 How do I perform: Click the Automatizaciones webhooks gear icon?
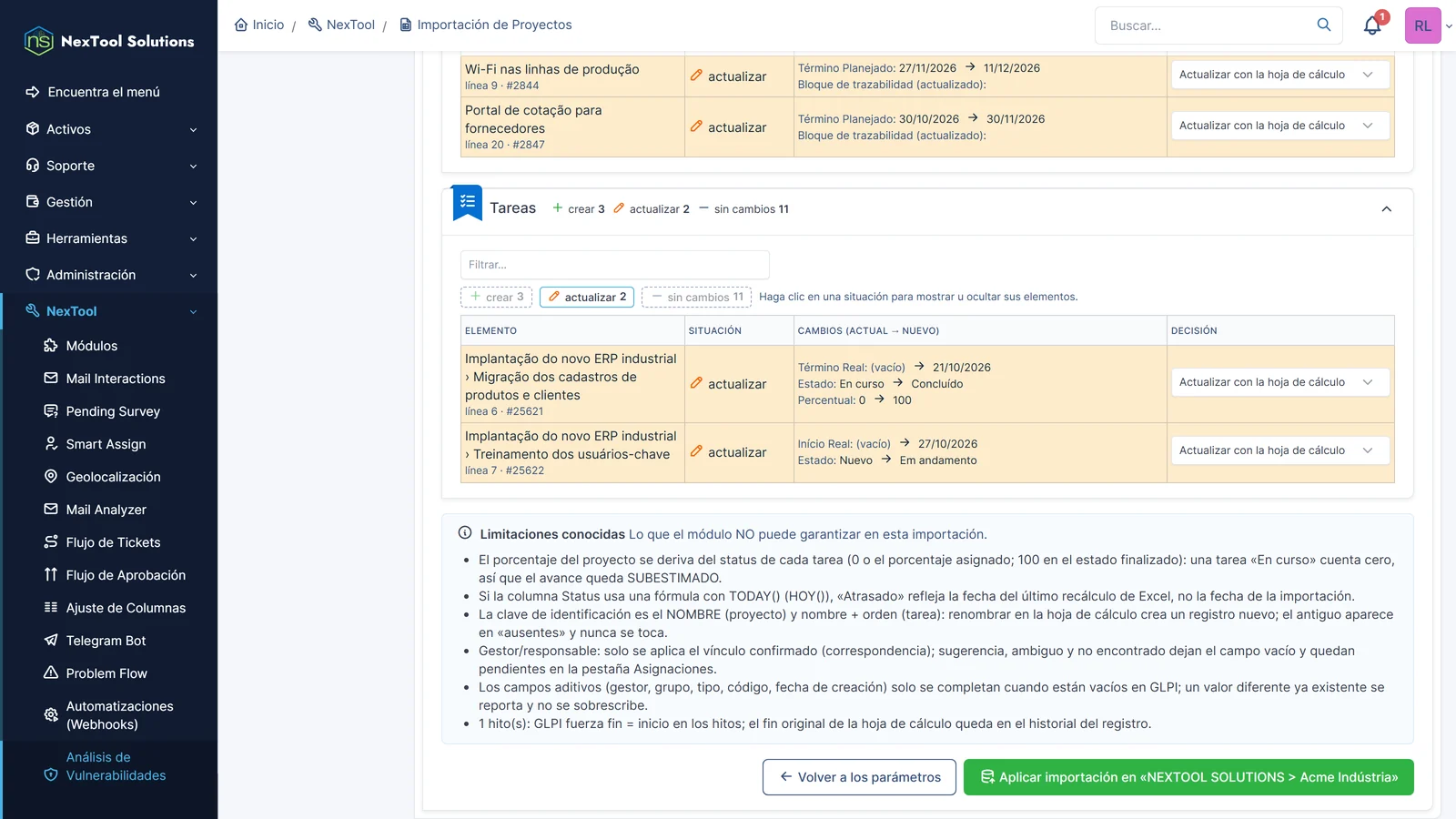click(51, 715)
